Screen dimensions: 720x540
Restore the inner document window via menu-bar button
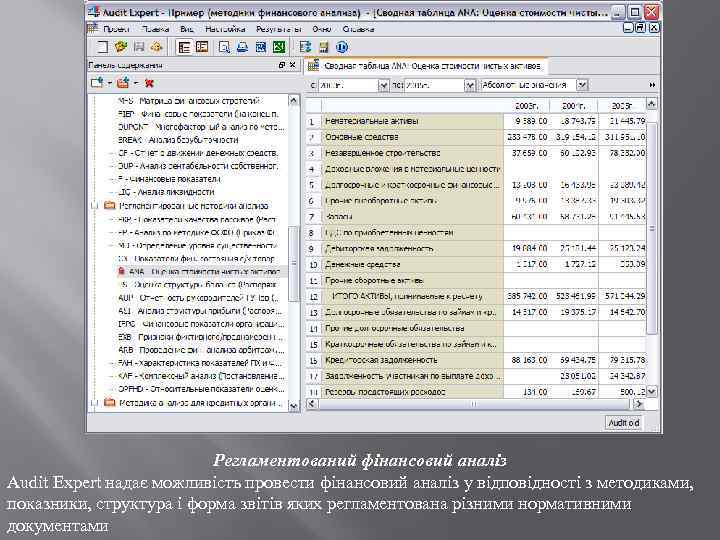[x=640, y=28]
